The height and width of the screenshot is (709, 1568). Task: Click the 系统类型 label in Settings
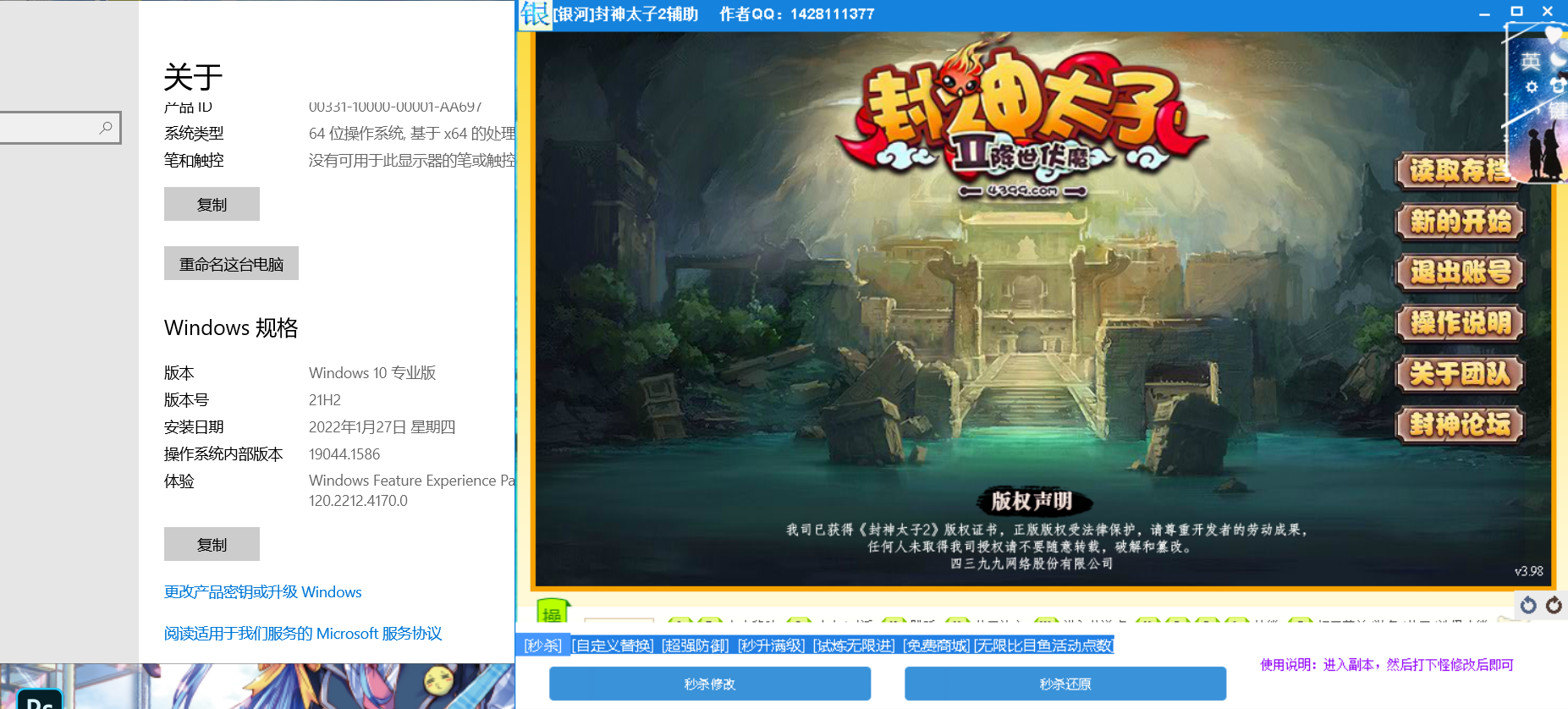(x=194, y=134)
